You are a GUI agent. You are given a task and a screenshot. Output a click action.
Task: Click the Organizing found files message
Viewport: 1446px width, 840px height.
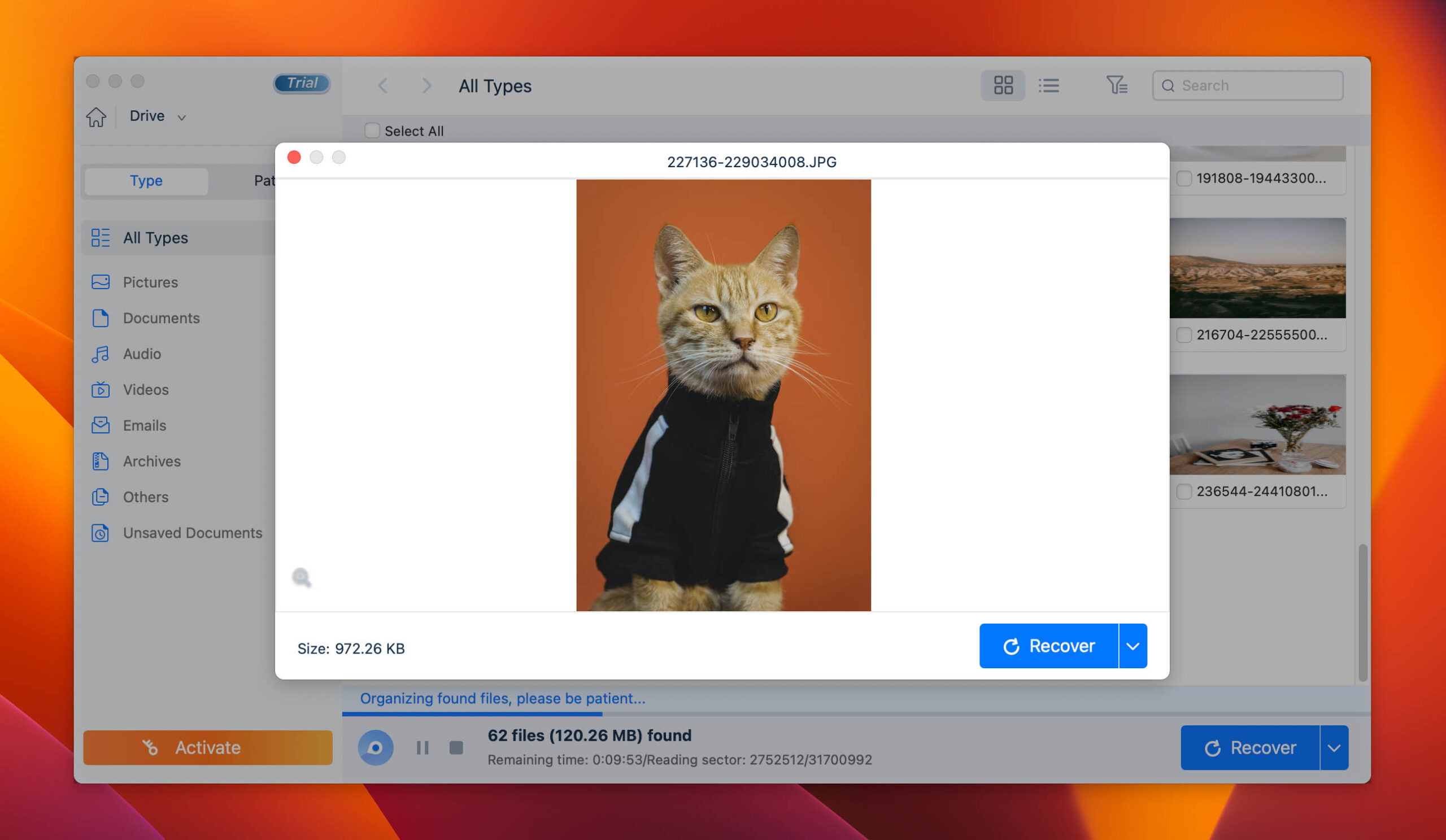pos(503,698)
